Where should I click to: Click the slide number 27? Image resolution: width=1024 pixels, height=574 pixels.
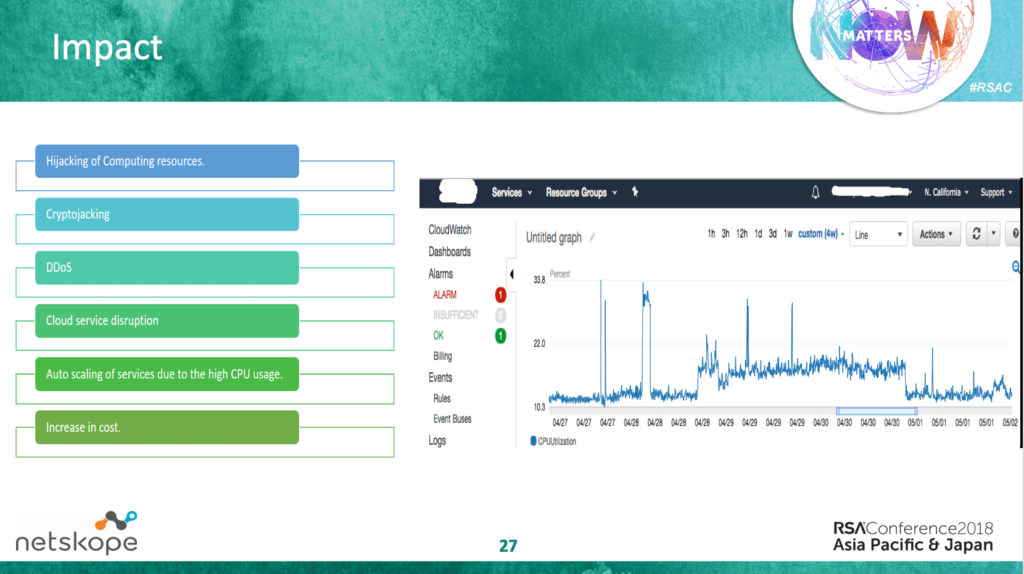click(x=508, y=546)
